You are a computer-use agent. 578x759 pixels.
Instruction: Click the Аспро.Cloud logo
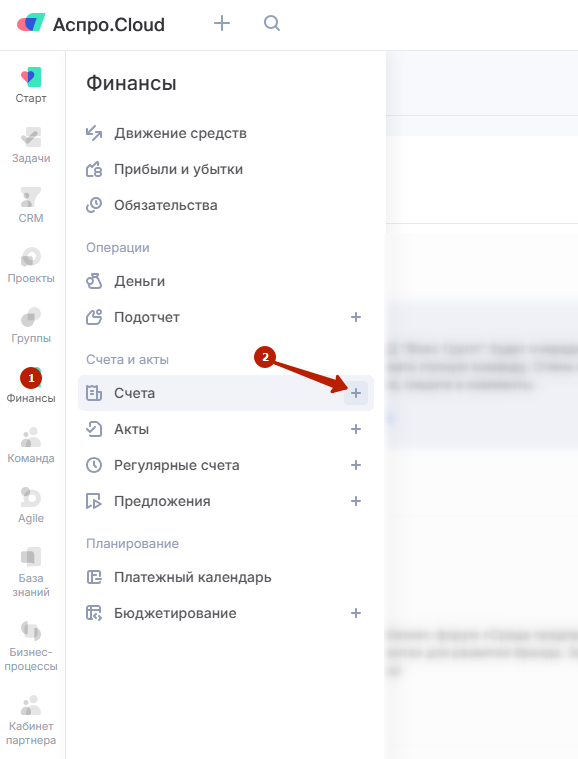pos(91,24)
